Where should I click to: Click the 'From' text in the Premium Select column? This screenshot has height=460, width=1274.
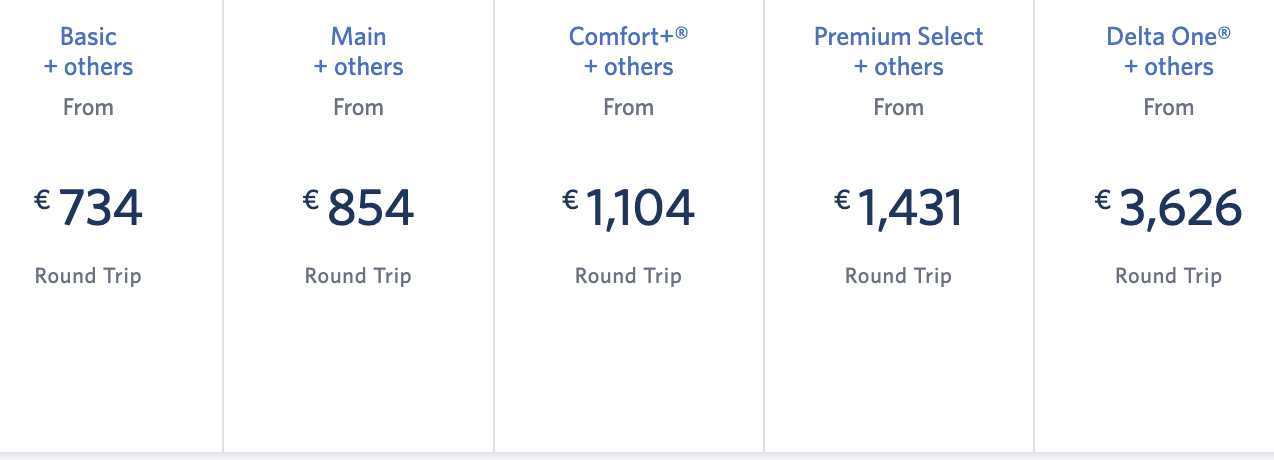[x=898, y=107]
